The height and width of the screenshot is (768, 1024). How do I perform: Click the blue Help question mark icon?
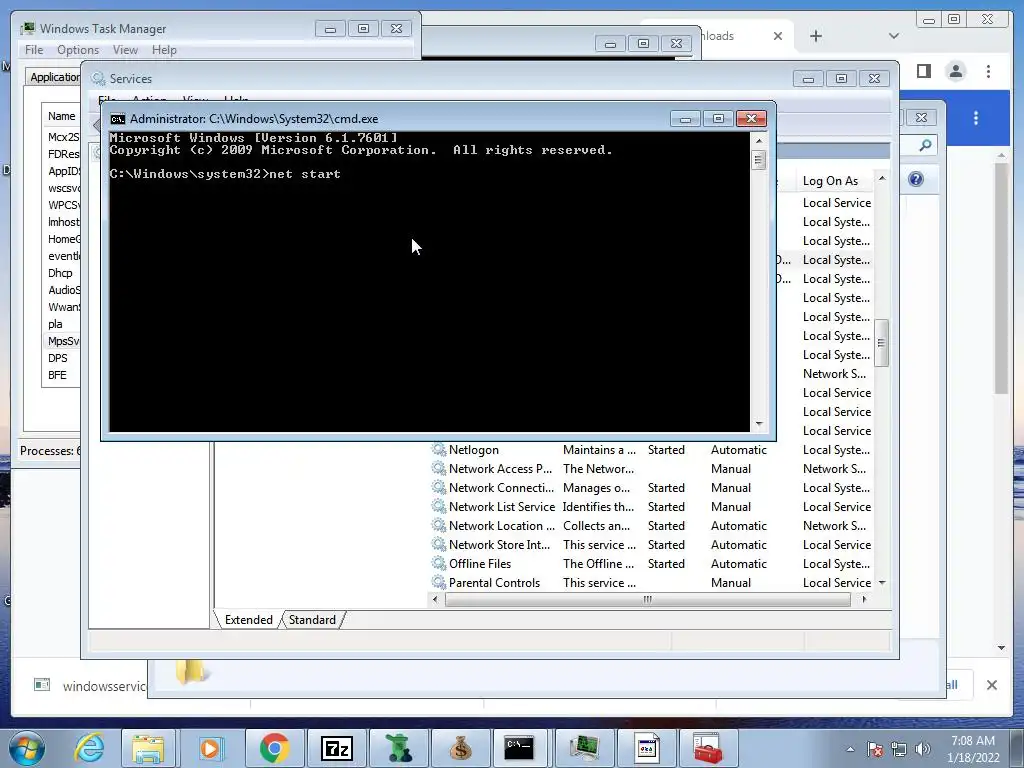click(x=916, y=180)
